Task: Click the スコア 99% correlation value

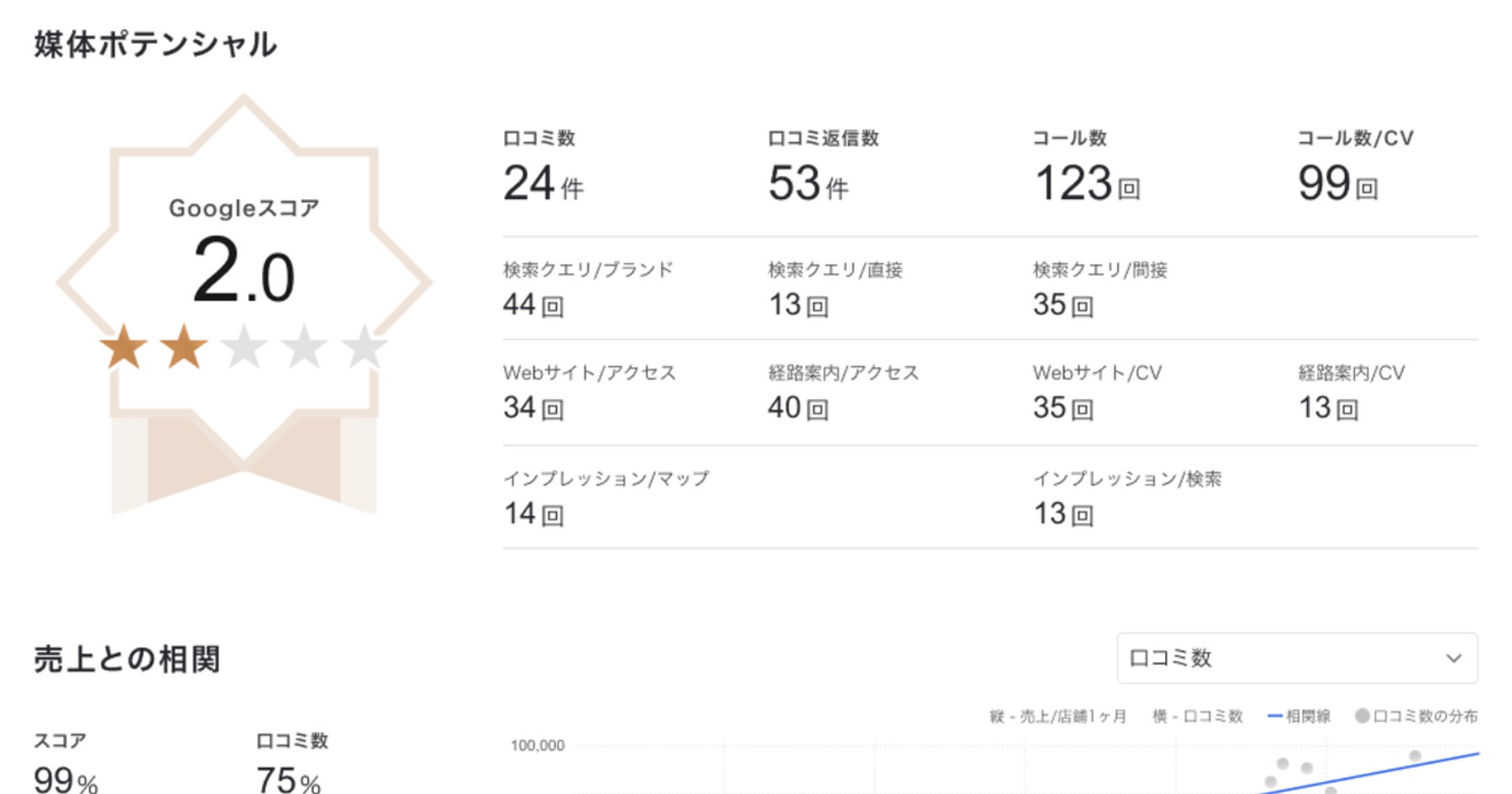Action: click(66, 780)
